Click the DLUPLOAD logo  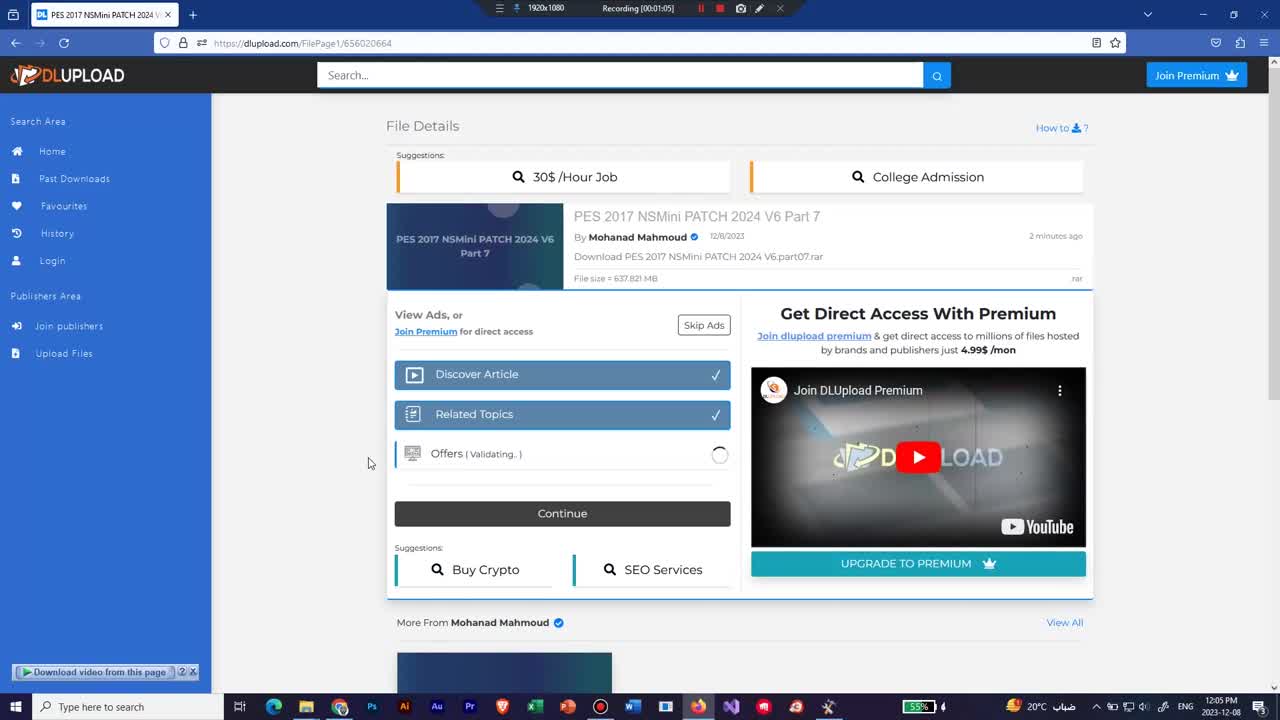65,75
